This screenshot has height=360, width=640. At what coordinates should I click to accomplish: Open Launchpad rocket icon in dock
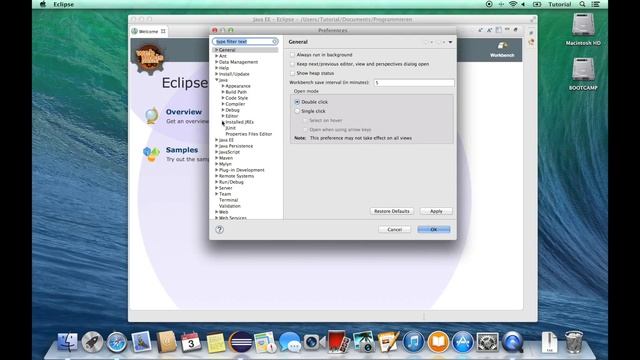[92, 342]
